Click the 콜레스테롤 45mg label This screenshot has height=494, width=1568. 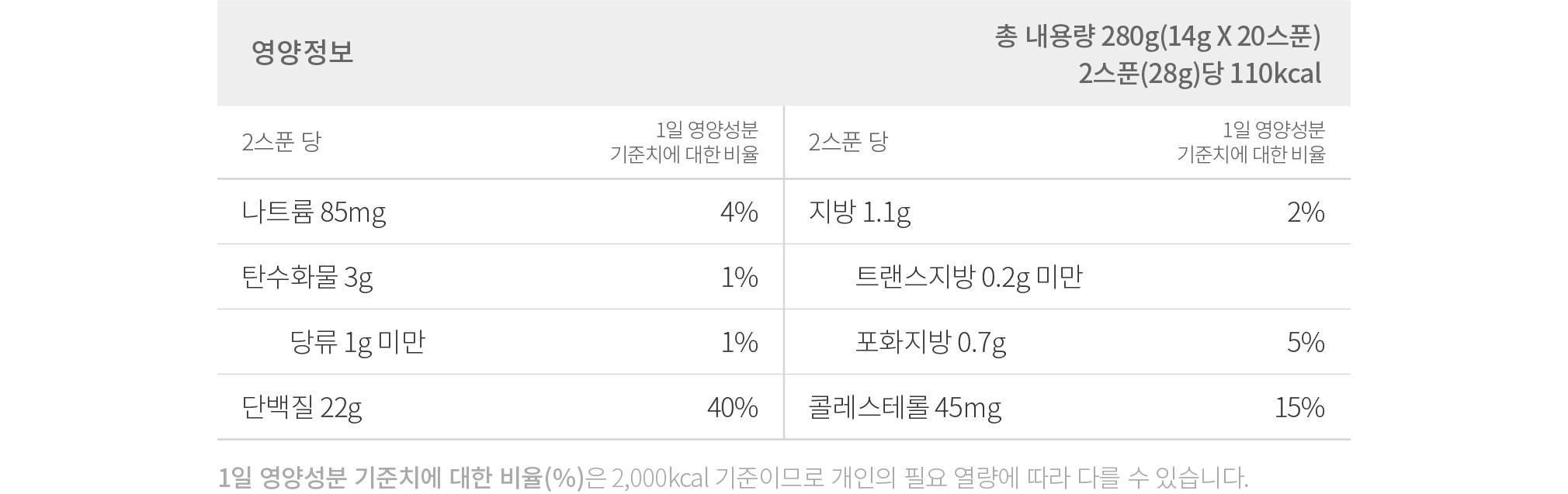(905, 407)
